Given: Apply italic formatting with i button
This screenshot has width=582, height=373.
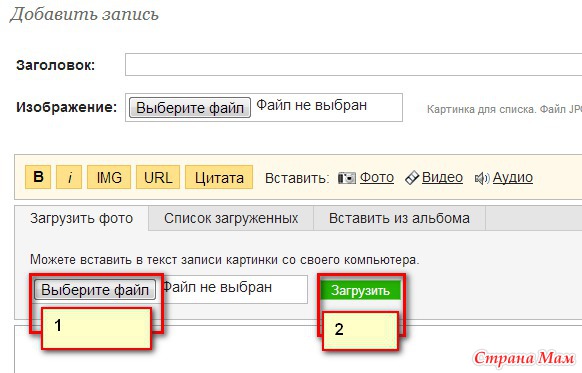Looking at the screenshot, I should (x=69, y=177).
